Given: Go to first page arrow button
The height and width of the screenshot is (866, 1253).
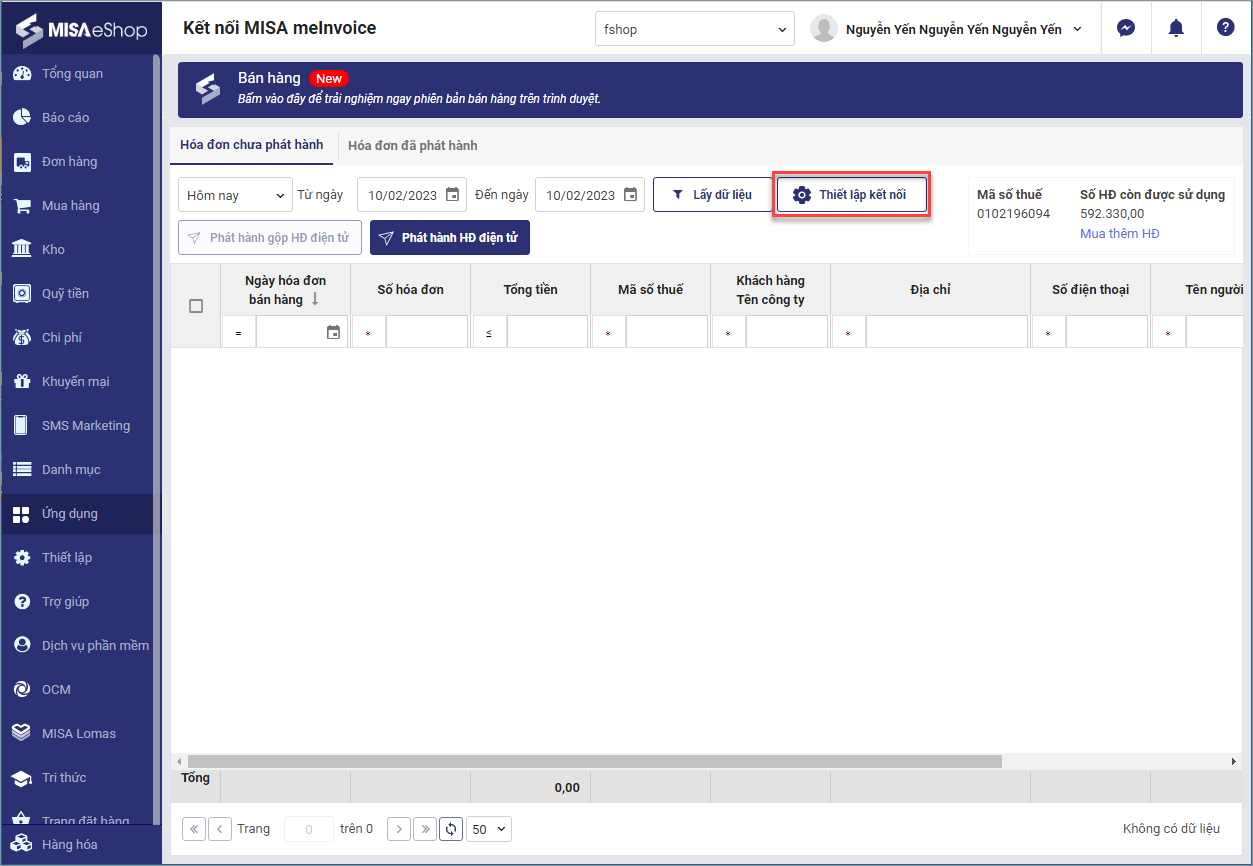Looking at the screenshot, I should (x=194, y=829).
